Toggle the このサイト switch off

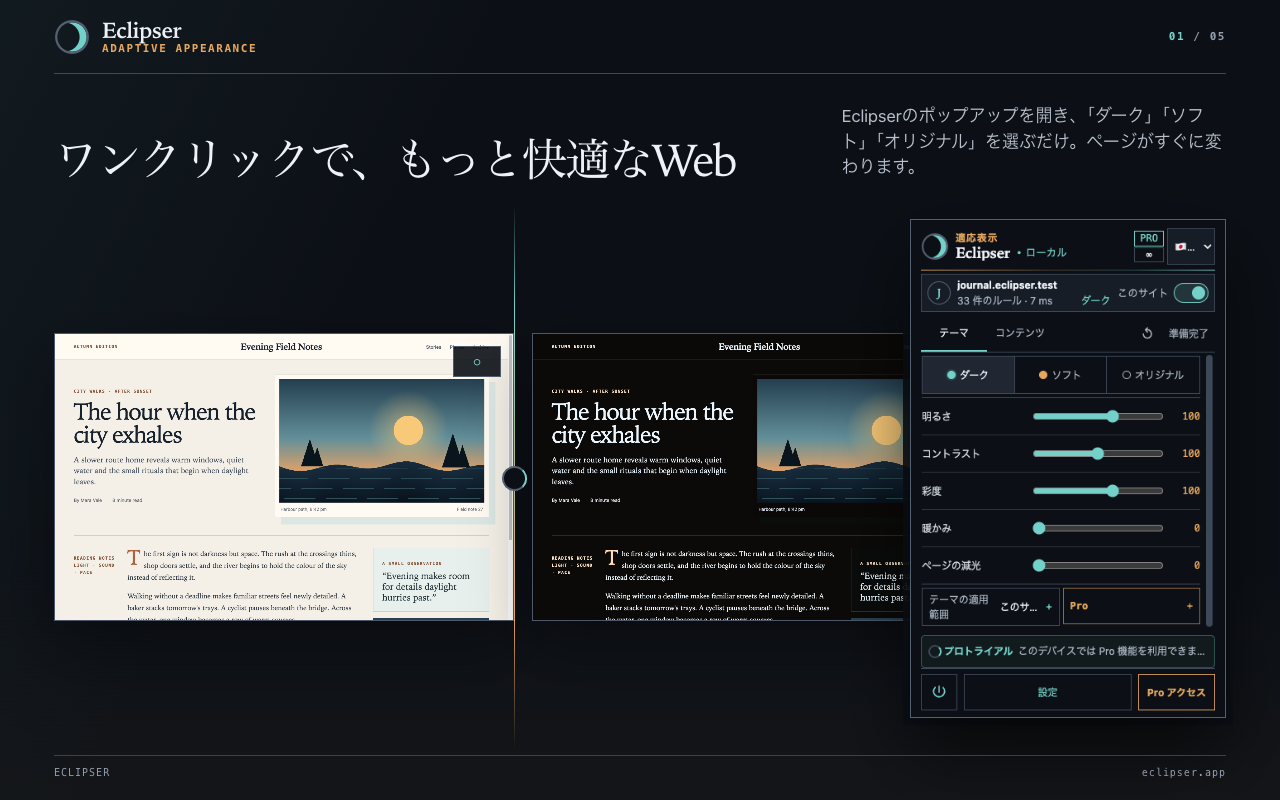(x=1191, y=293)
